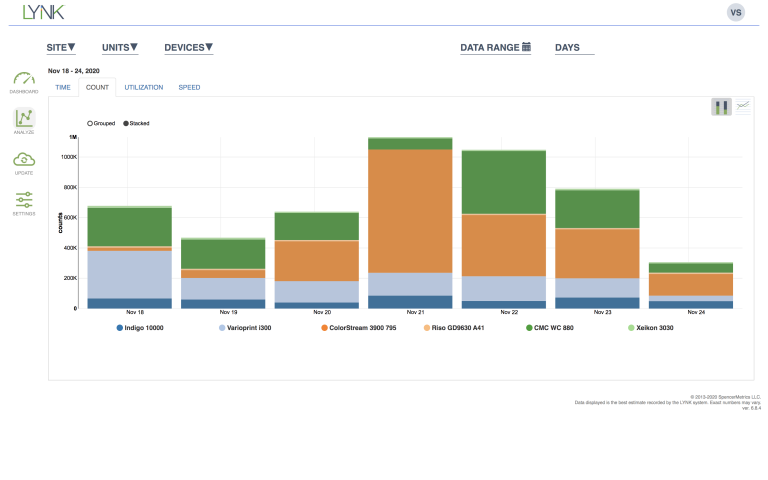
Task: Switch to line chart view icon
Action: tap(743, 107)
